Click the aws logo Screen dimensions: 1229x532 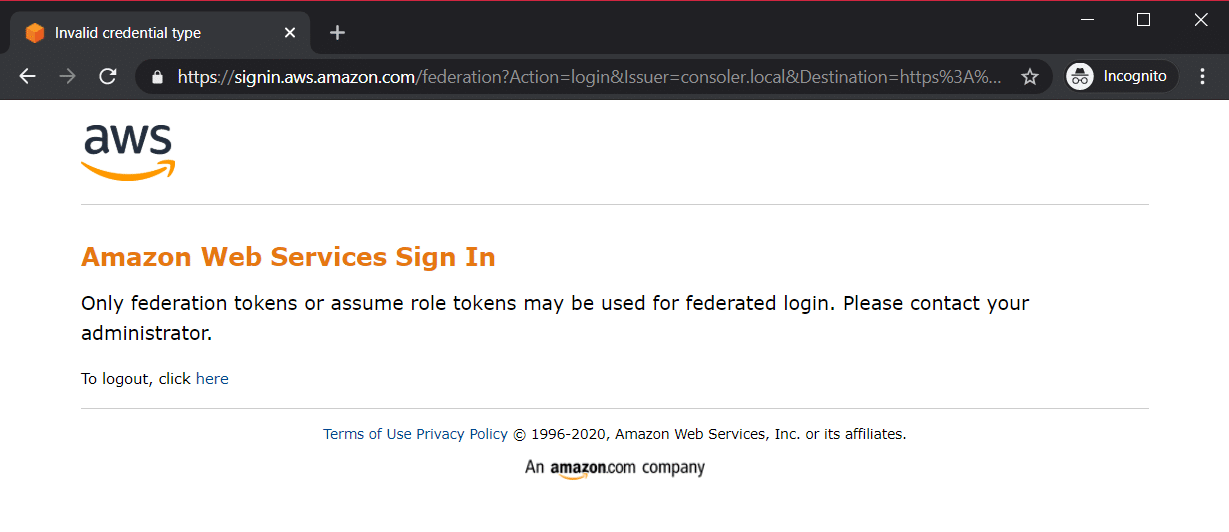pos(128,153)
